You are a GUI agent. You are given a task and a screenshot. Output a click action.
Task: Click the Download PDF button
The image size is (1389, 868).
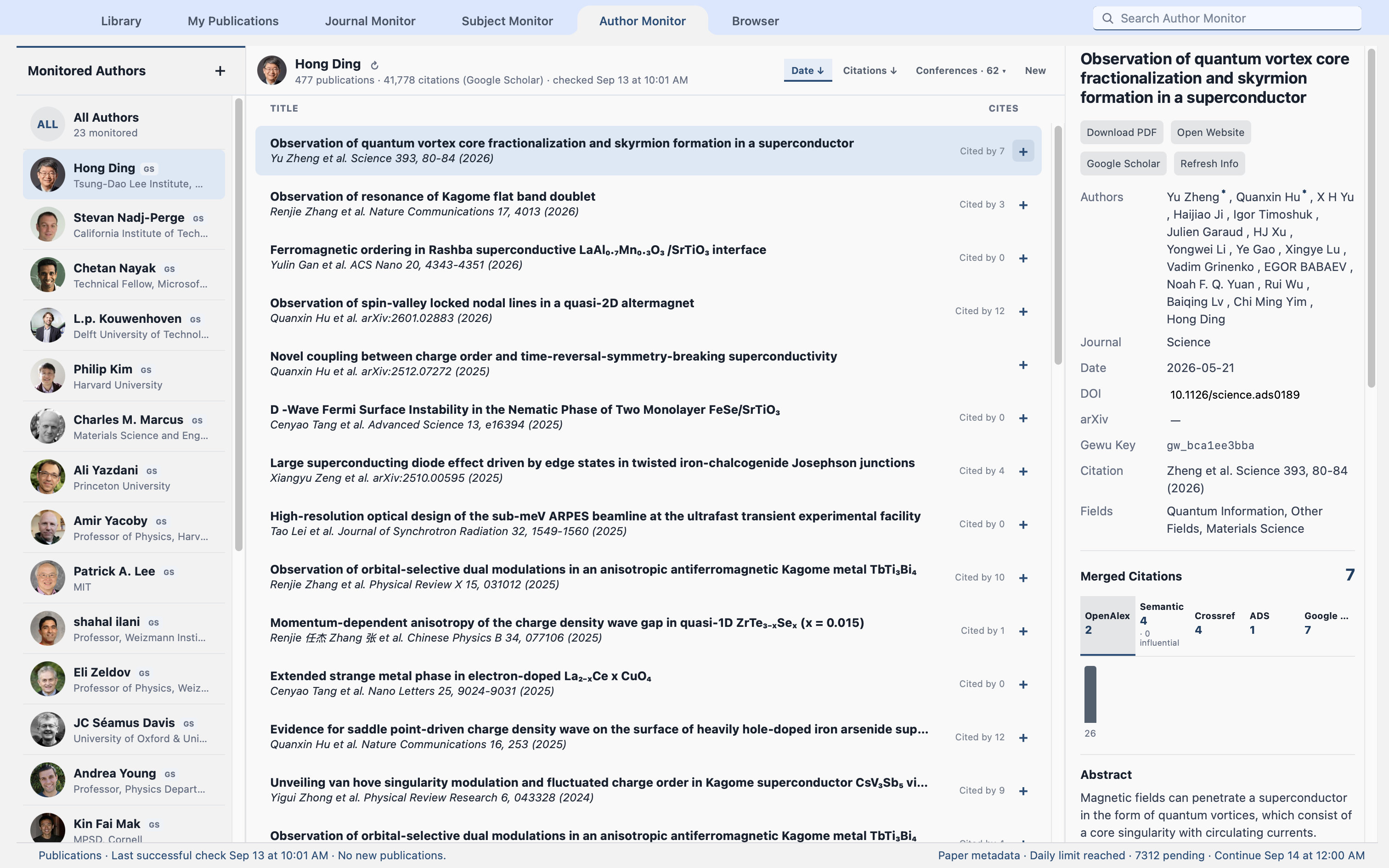tap(1121, 133)
